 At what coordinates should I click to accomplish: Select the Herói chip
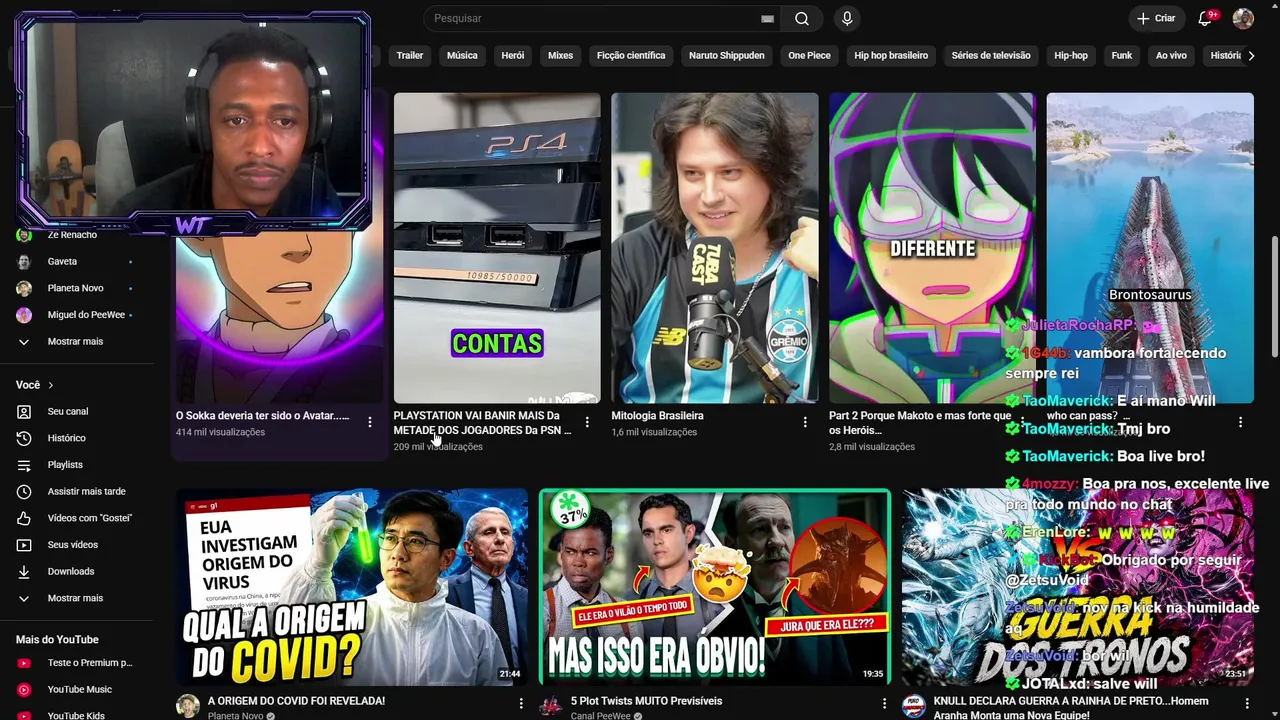point(513,56)
